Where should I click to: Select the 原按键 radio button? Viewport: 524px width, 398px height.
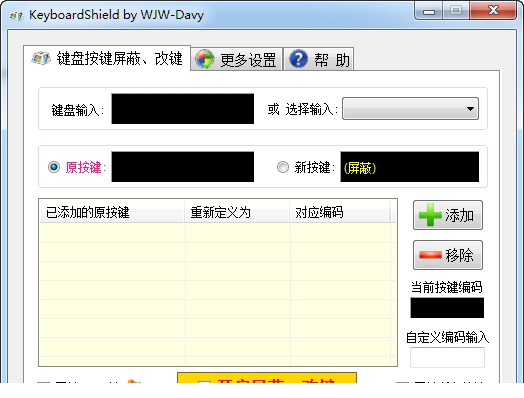[x=54, y=167]
